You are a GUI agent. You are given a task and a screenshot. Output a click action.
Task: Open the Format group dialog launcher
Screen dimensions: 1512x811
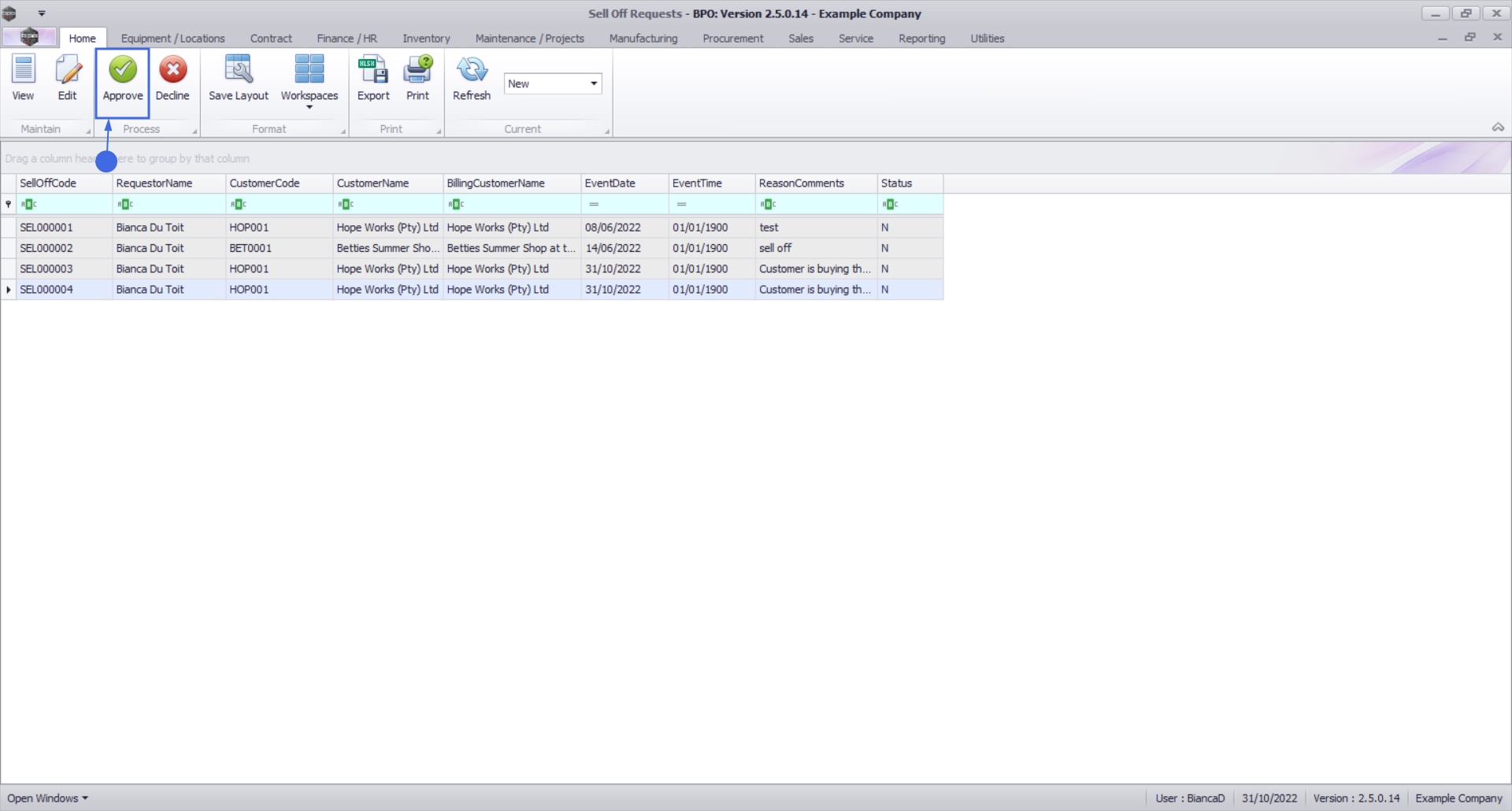click(x=343, y=131)
